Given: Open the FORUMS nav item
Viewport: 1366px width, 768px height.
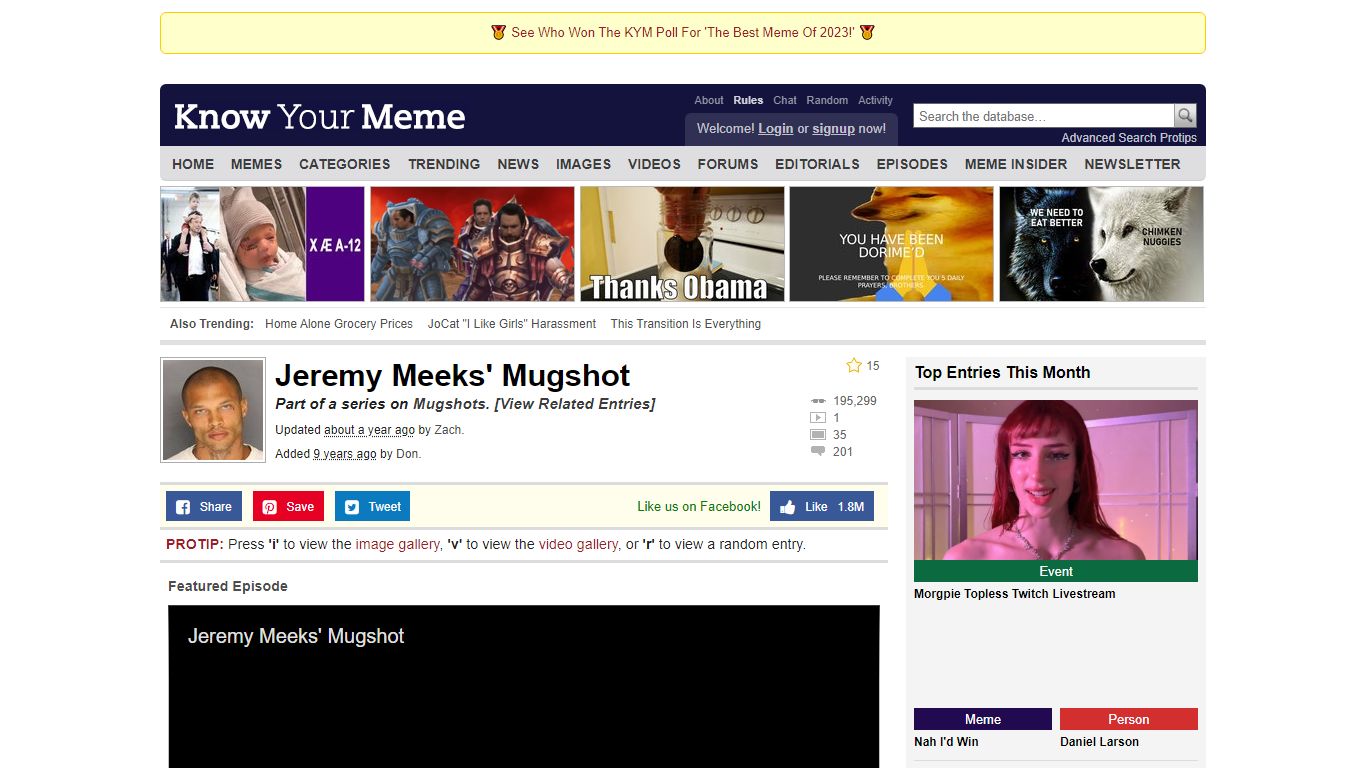Looking at the screenshot, I should click(x=728, y=164).
